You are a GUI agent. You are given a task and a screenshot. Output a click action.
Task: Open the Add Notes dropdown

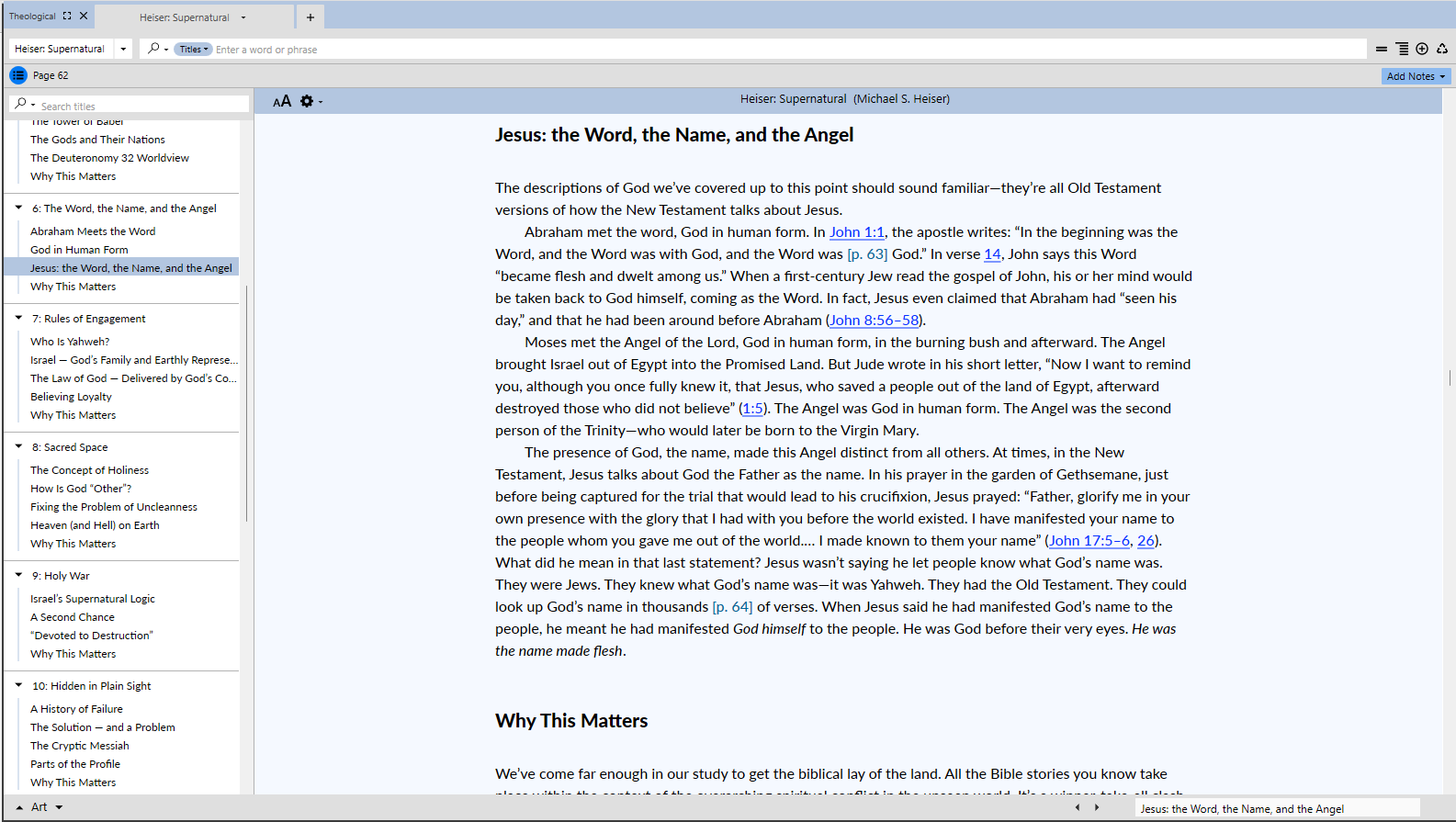click(1416, 76)
